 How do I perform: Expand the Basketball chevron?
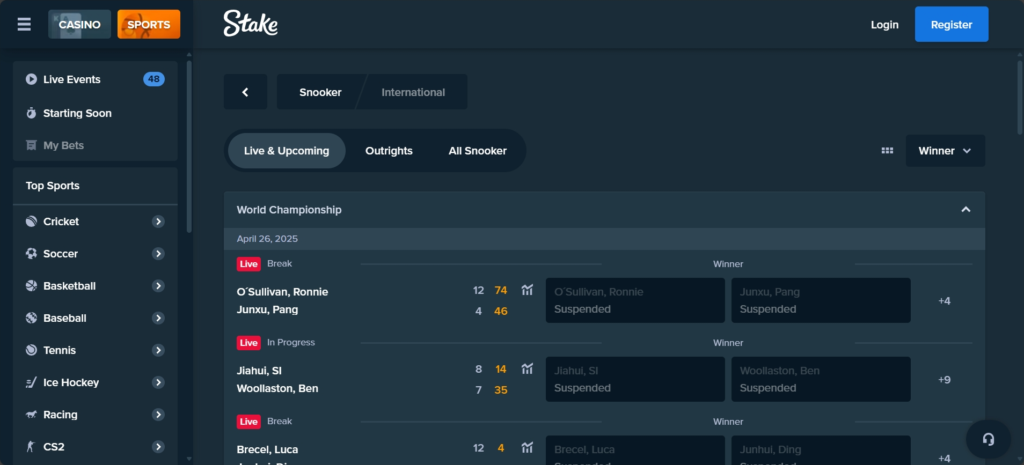click(158, 286)
